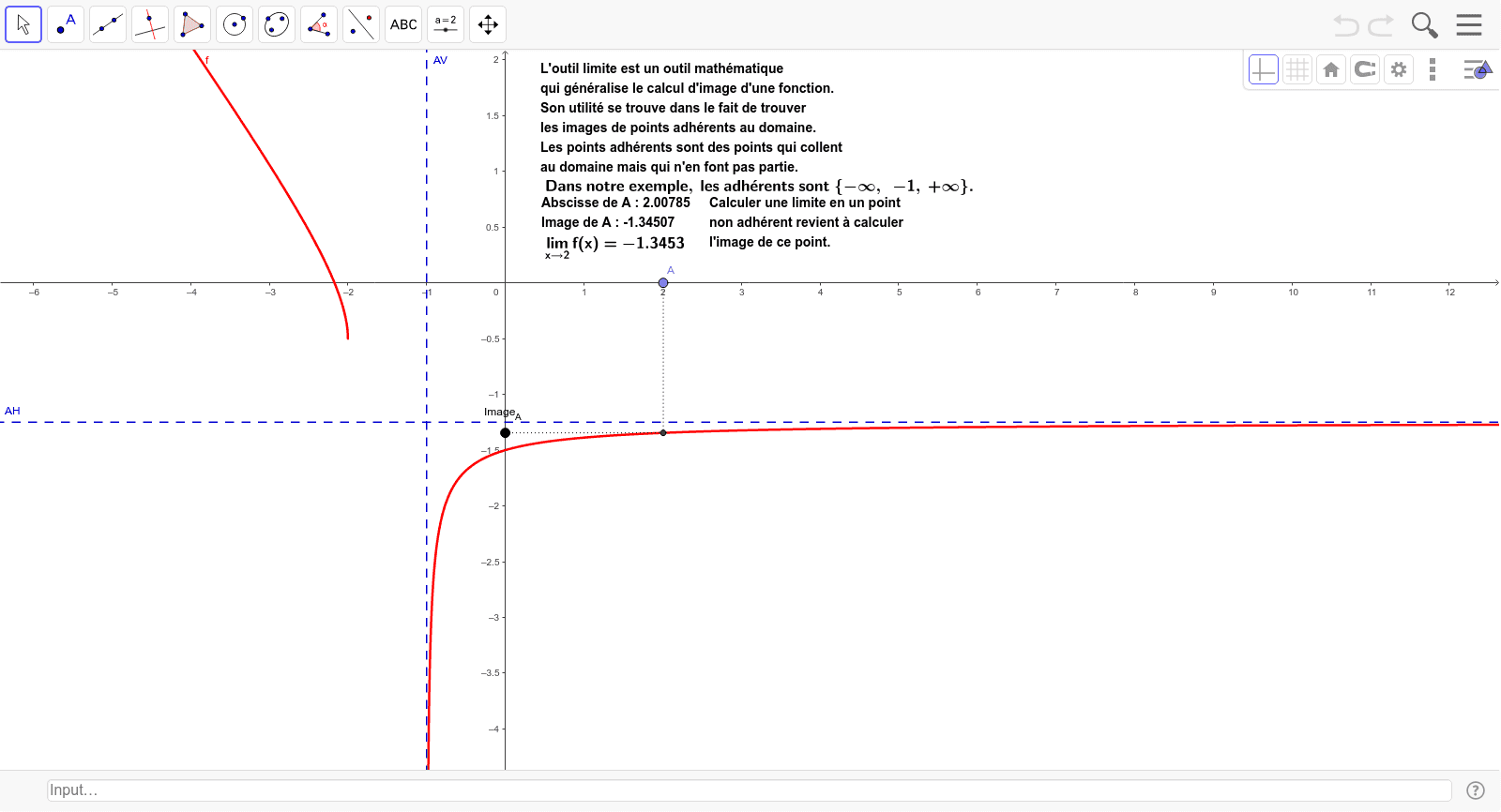Viewport: 1501px width, 812px height.
Task: Select the Circle with Center tool
Action: (235, 24)
